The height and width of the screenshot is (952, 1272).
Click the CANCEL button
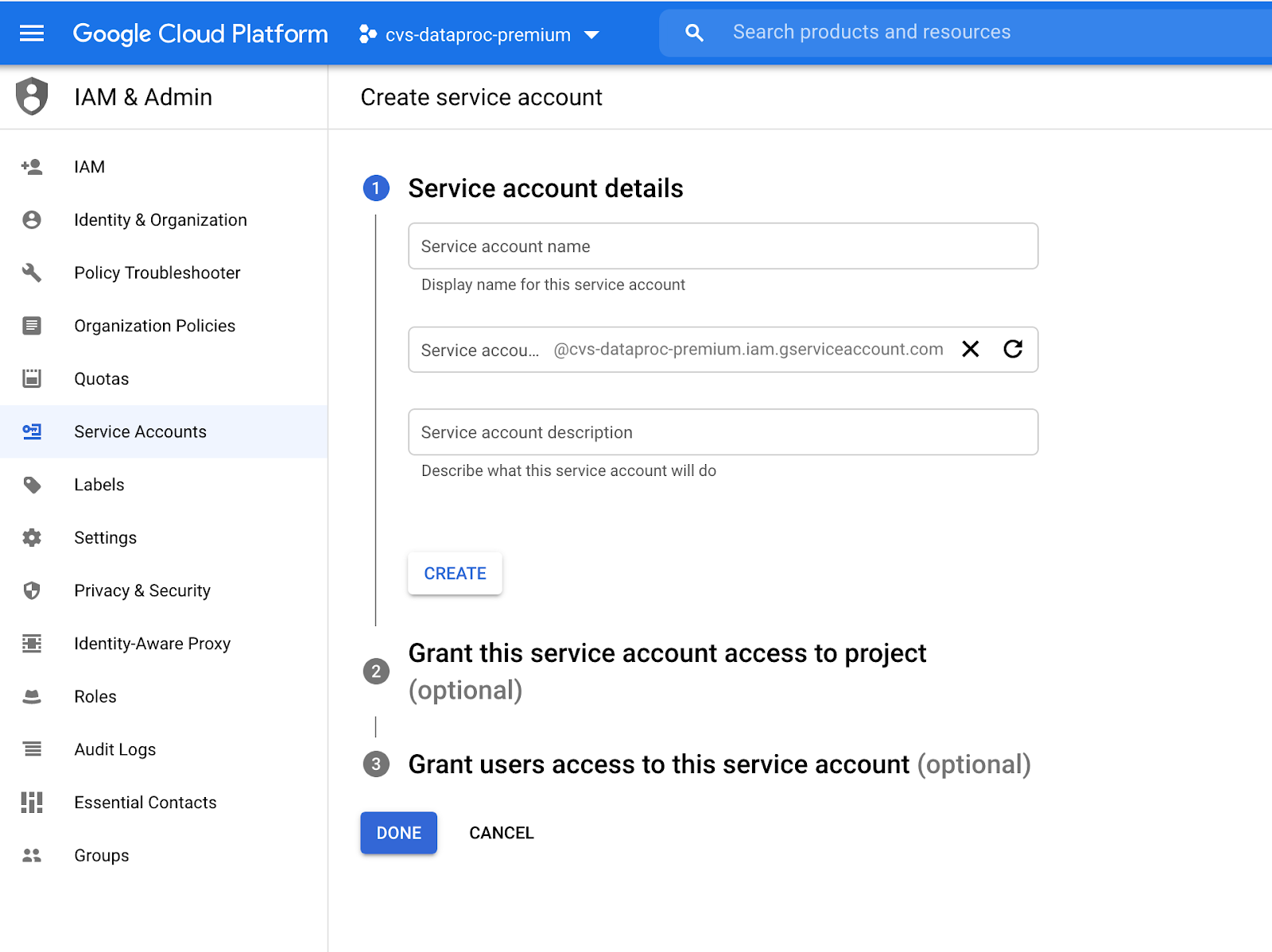502,833
